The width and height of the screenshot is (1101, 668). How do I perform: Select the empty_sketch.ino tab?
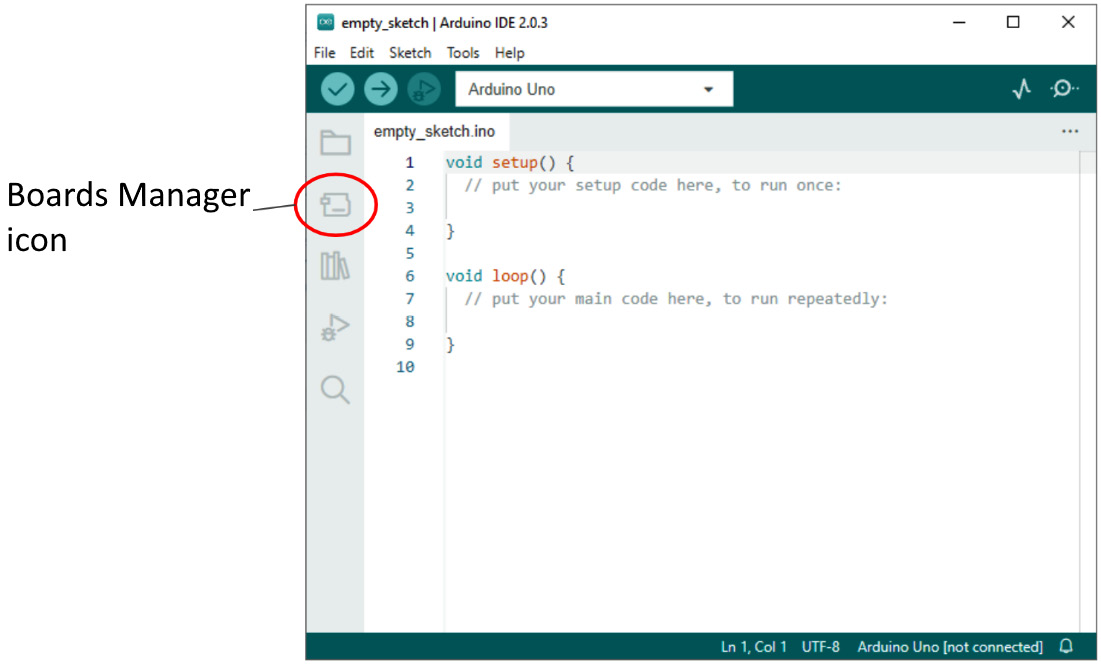[x=435, y=131]
